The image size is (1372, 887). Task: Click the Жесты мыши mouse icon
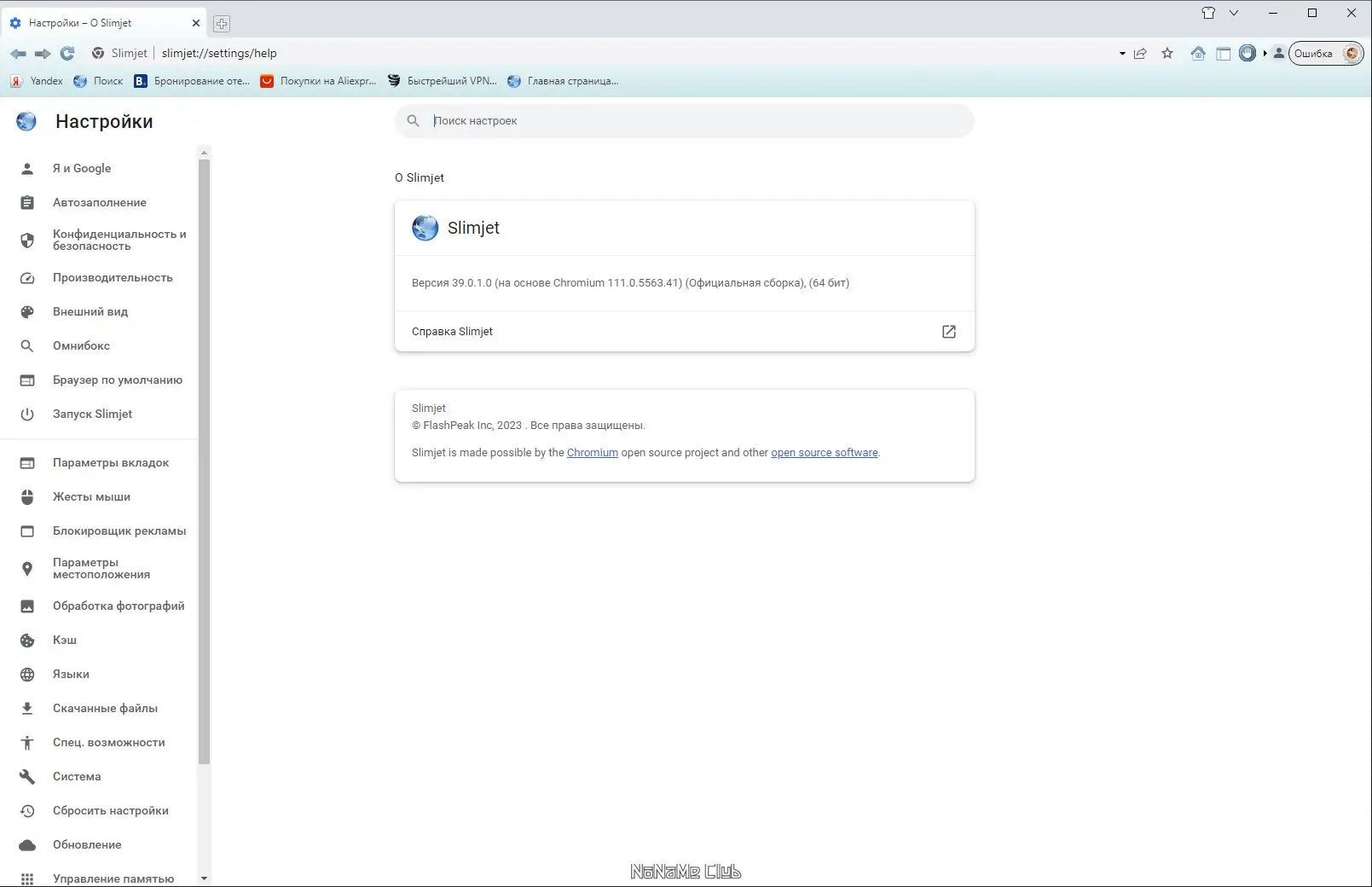click(27, 497)
